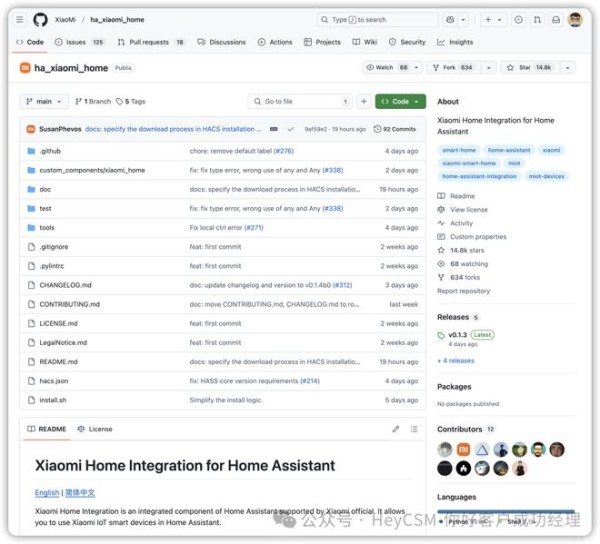Screen dimensions: 600x544
Task: Expand the main branch dropdown
Action: (44, 101)
